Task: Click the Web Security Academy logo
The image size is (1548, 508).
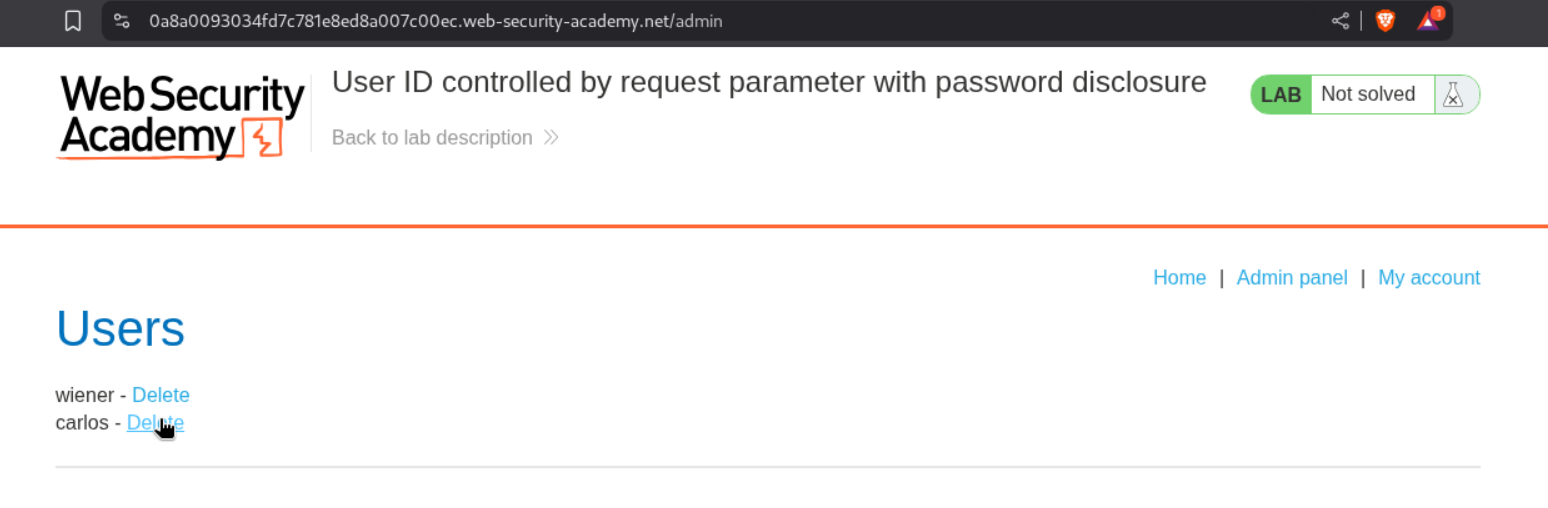Action: (x=181, y=116)
